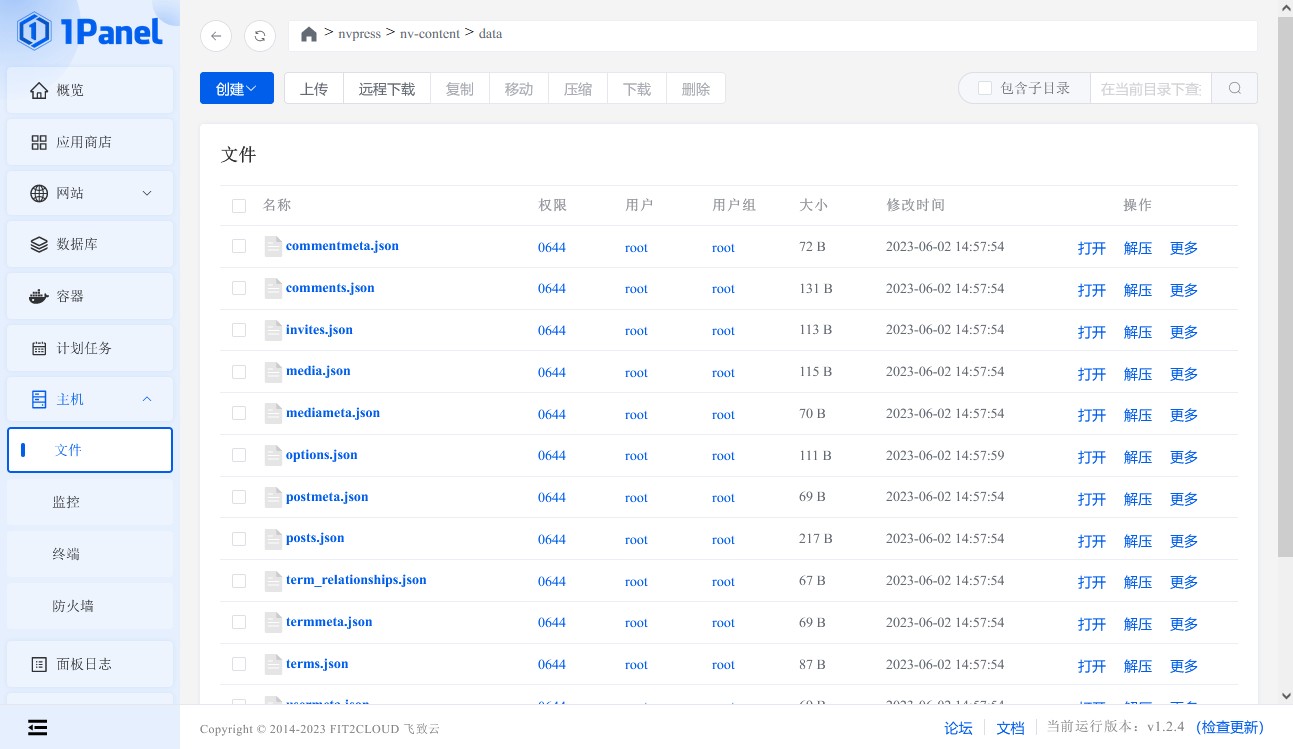Collapse the sidebar with the bottom menu icon
Screen dimensions: 1293x749
click(x=37, y=727)
